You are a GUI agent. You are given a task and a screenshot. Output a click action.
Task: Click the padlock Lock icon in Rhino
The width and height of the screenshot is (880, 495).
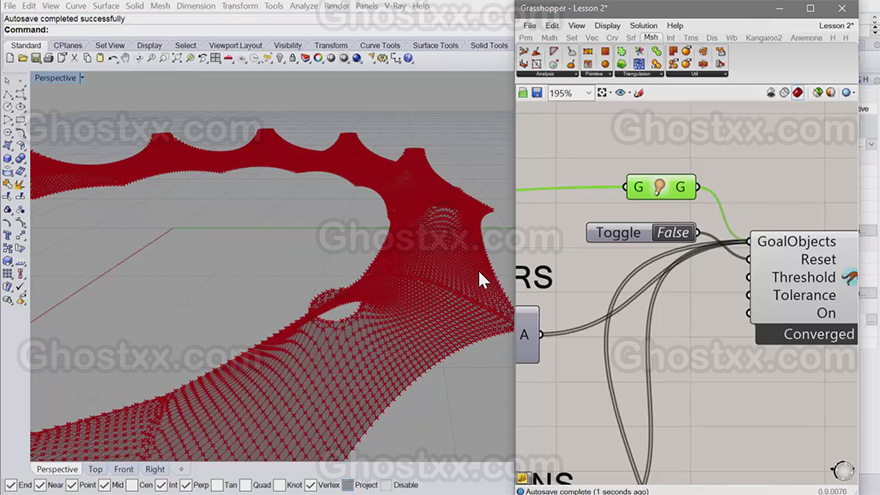click(x=292, y=58)
